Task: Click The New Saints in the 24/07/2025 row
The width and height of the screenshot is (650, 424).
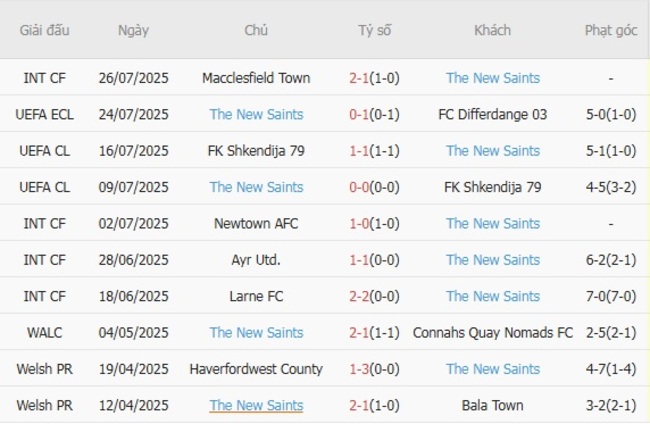Action: click(x=256, y=114)
